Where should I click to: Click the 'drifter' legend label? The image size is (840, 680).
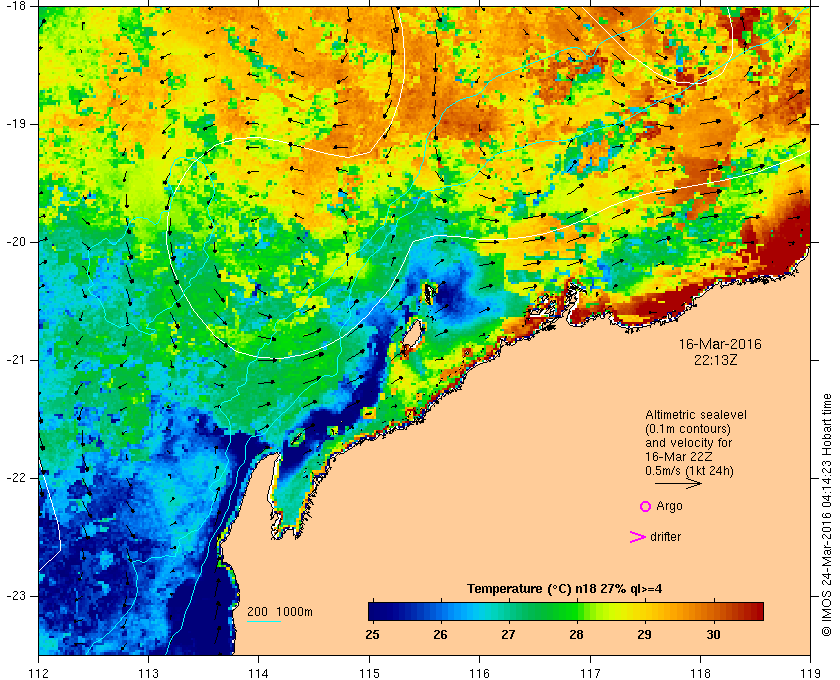[x=665, y=537]
